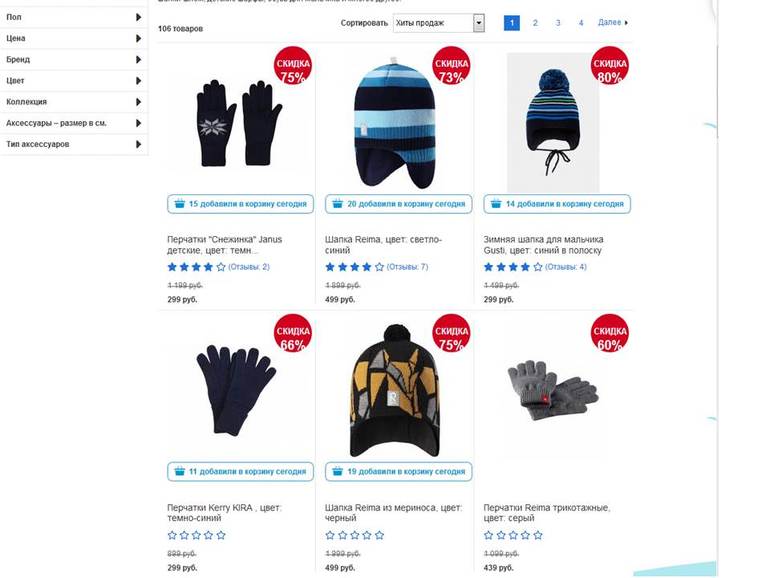Click the 80% discount badge on Gusti hat
Image resolution: width=770 pixels, height=578 pixels.
609,65
